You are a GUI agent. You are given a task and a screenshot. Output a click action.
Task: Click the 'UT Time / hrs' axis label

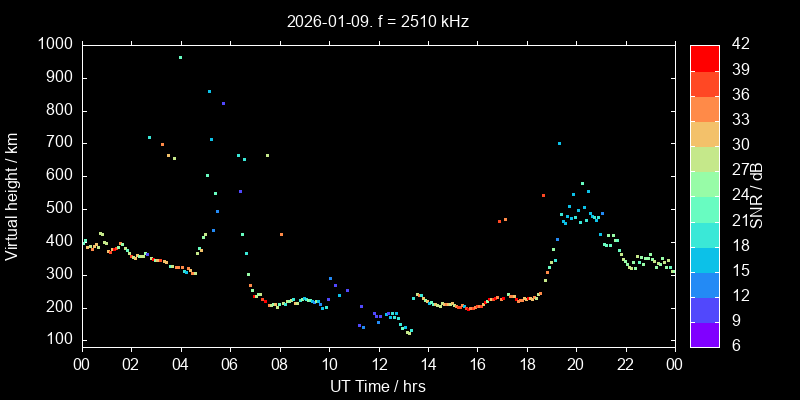pyautogui.click(x=378, y=385)
